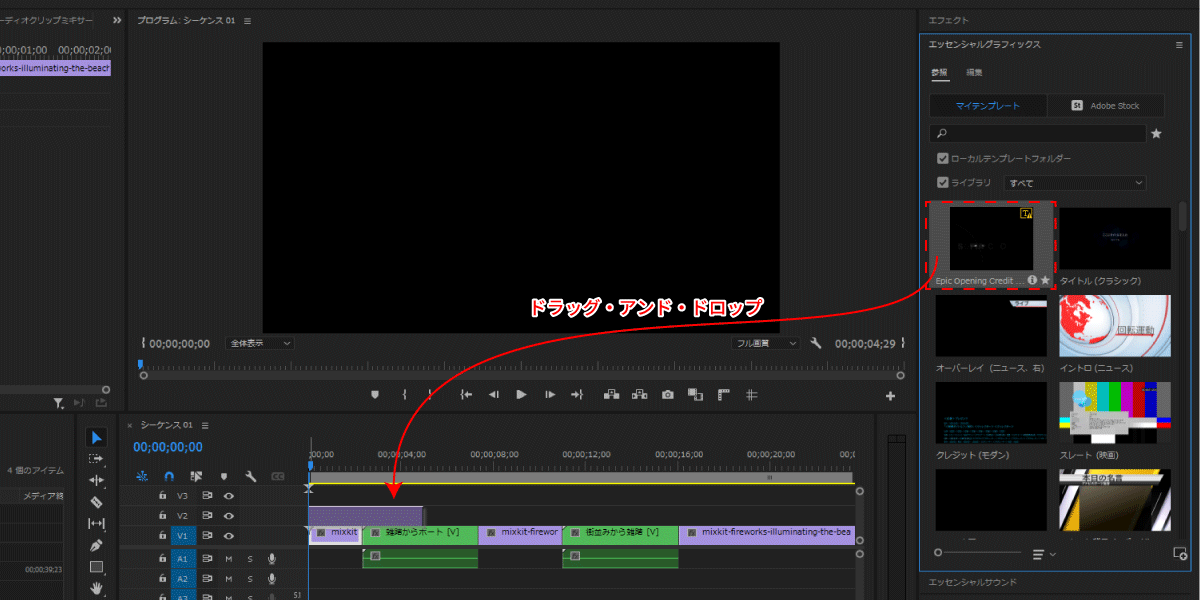Open the すべて library dropdown
Image resolution: width=1200 pixels, height=600 pixels.
point(1075,183)
